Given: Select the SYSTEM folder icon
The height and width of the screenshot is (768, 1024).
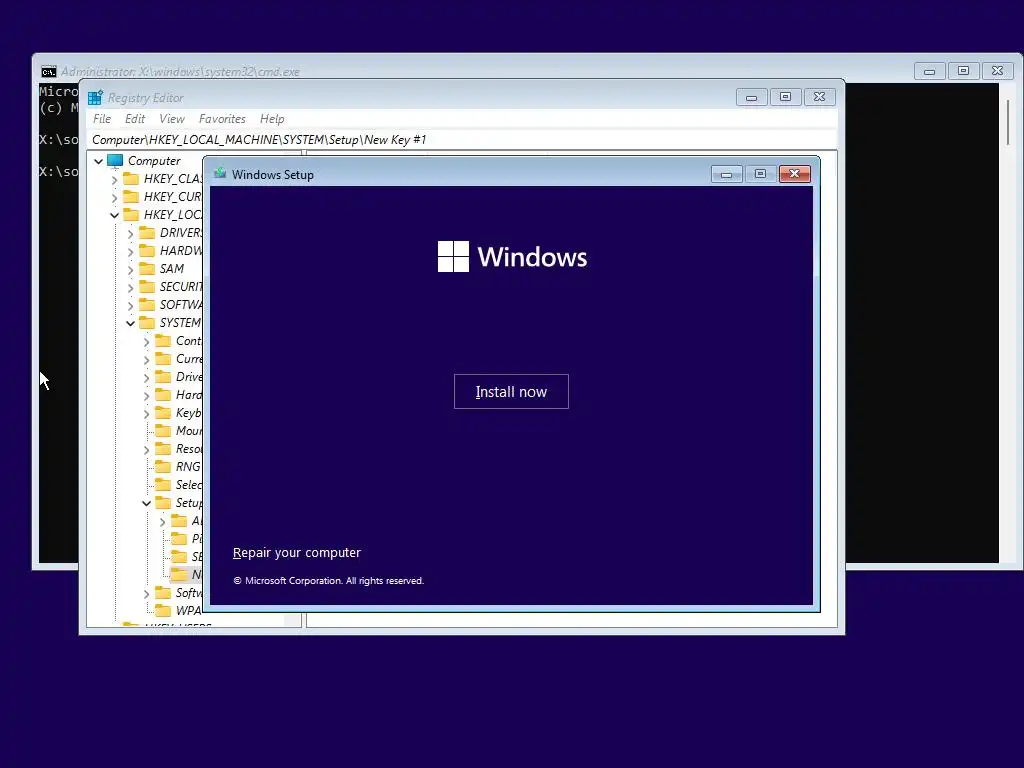Looking at the screenshot, I should click(x=147, y=323).
